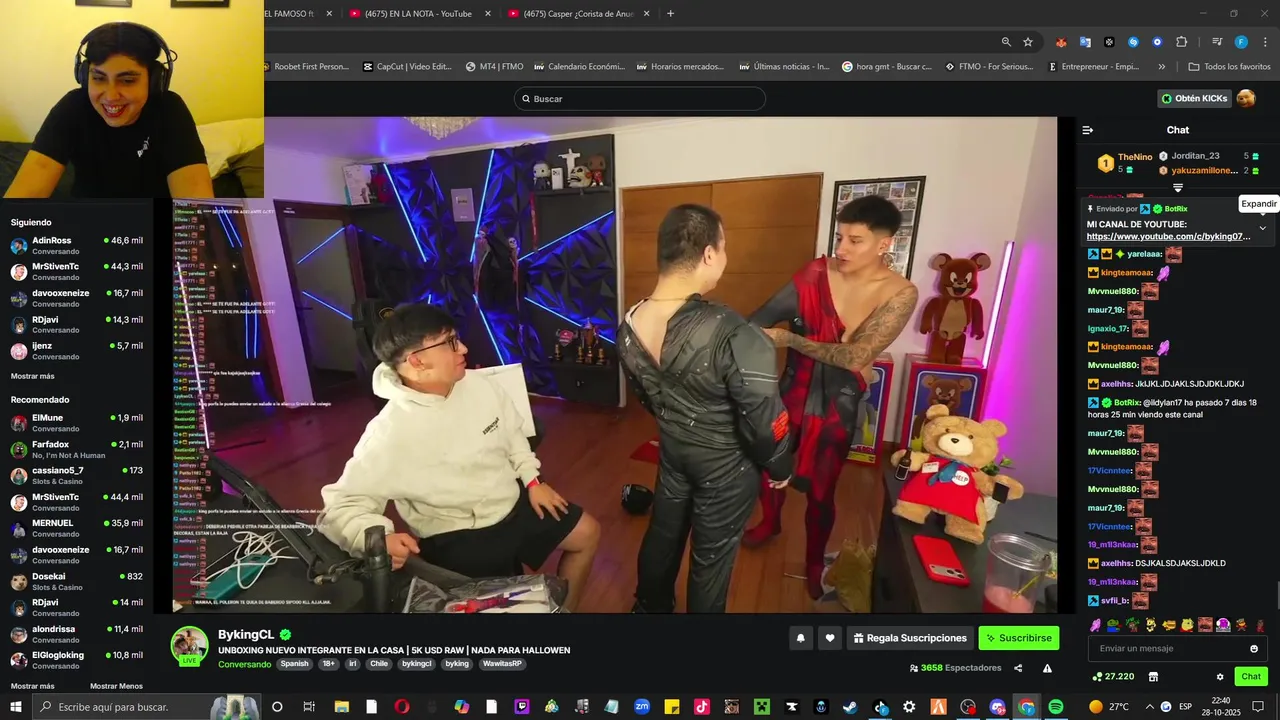Click the Obtén KICKs button
The image size is (1280, 720).
1194,98
